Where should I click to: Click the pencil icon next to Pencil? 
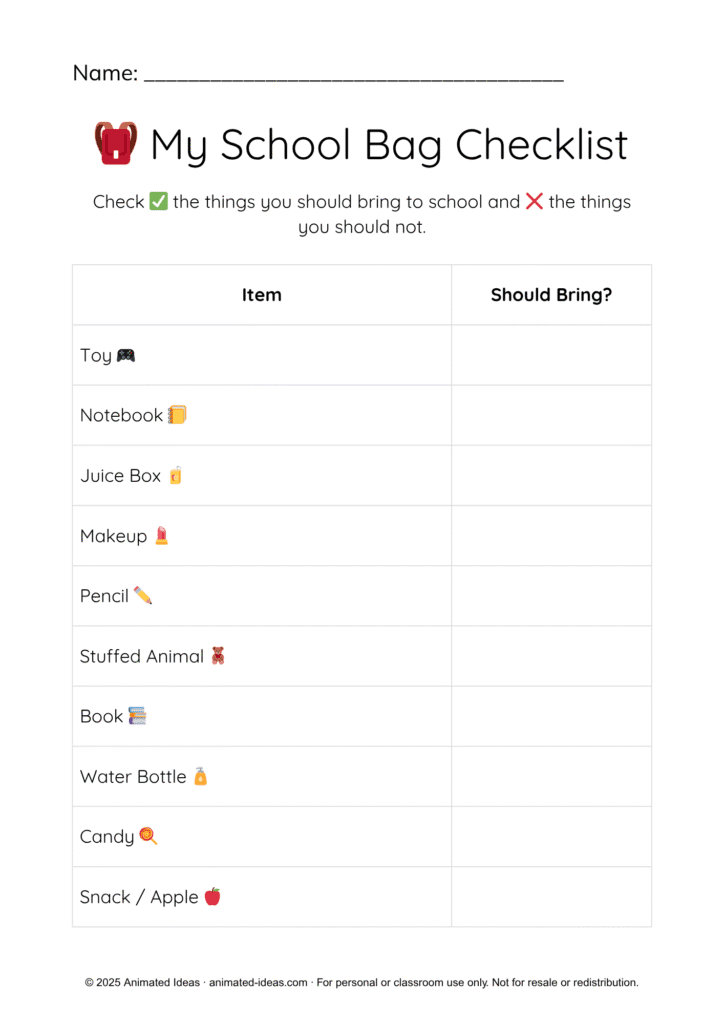[143, 596]
